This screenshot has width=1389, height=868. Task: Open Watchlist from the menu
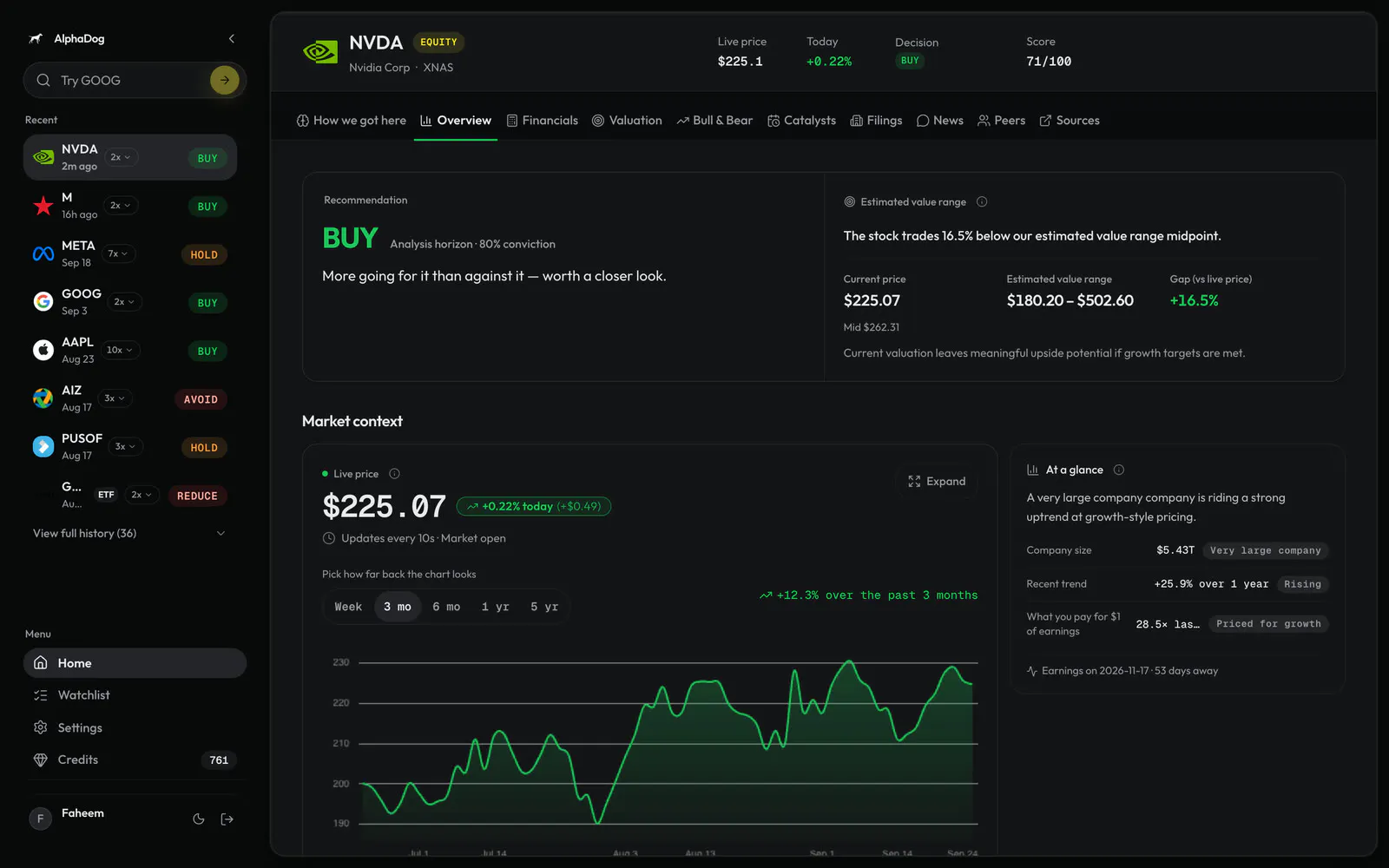[x=135, y=695]
